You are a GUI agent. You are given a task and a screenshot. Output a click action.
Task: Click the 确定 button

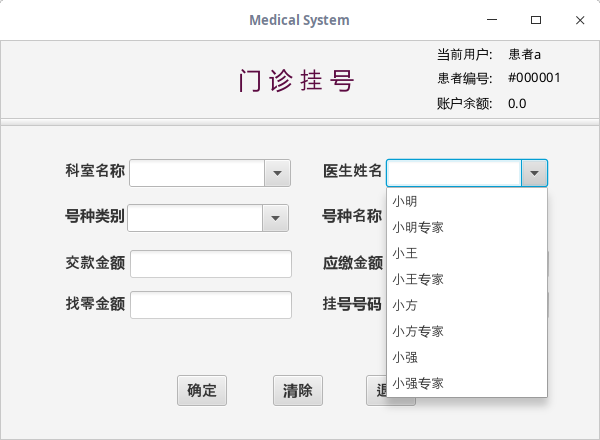click(x=202, y=391)
